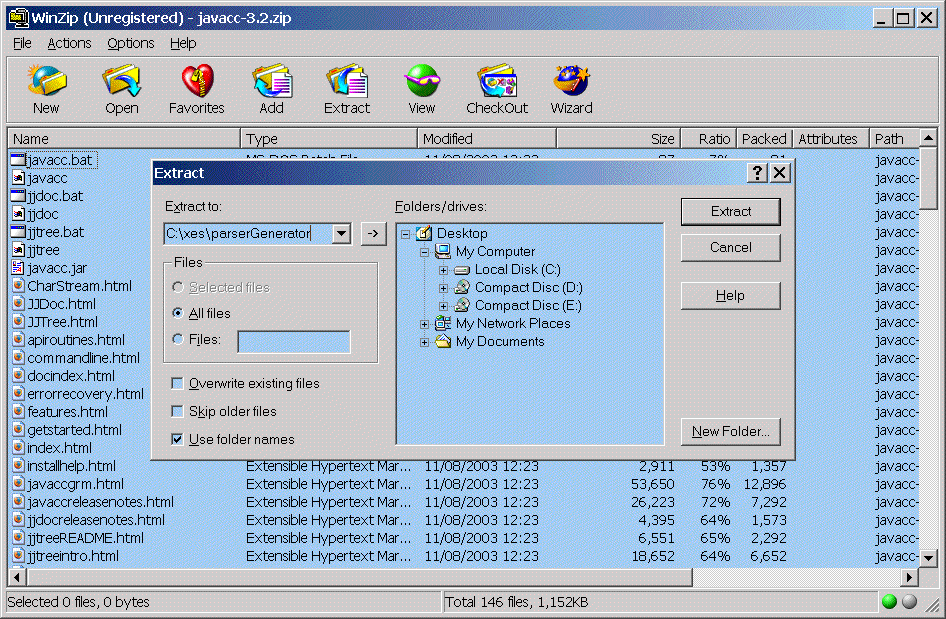Click the Extract toolbar icon
This screenshot has height=619, width=946.
click(346, 82)
